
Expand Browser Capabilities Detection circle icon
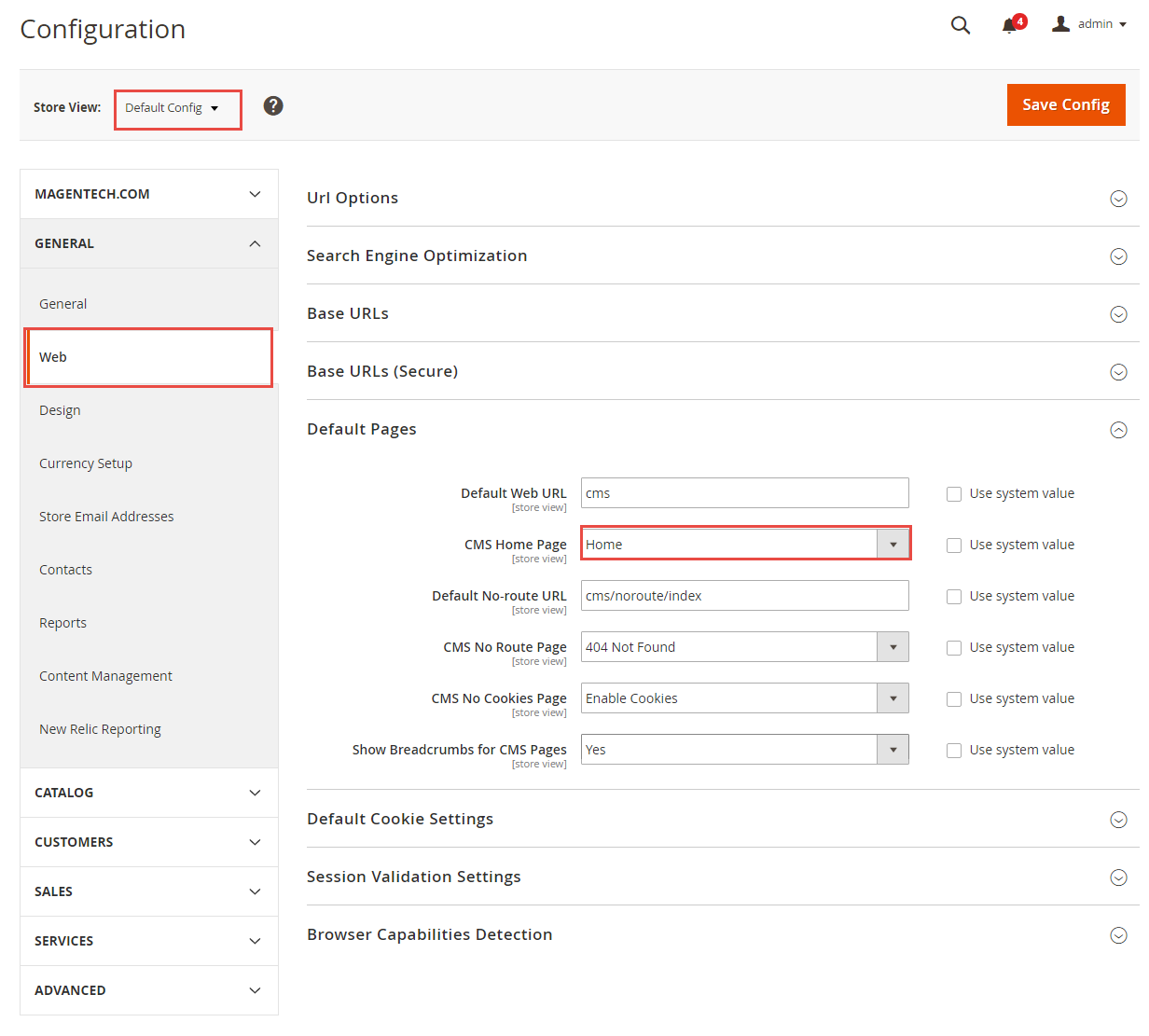[1118, 935]
